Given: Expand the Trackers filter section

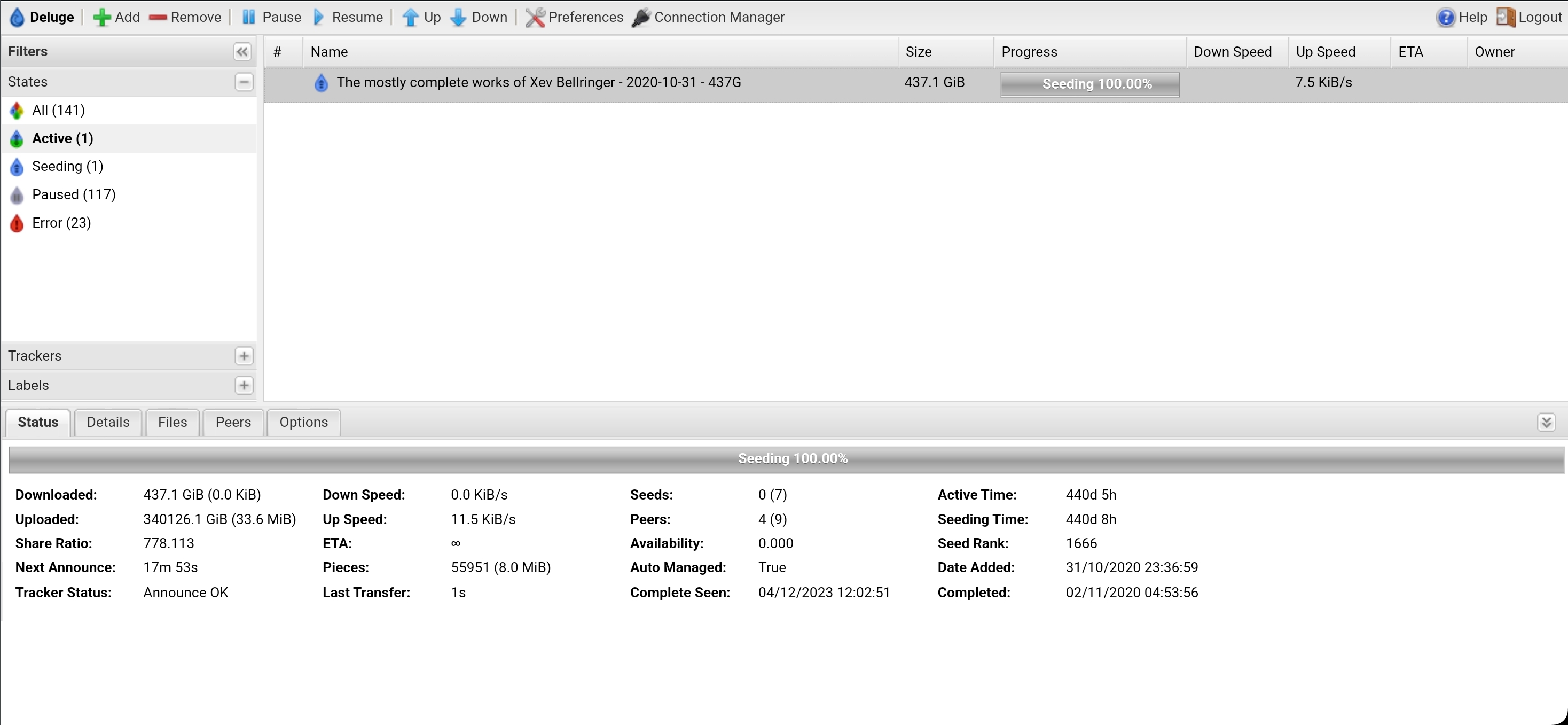Looking at the screenshot, I should tap(244, 356).
